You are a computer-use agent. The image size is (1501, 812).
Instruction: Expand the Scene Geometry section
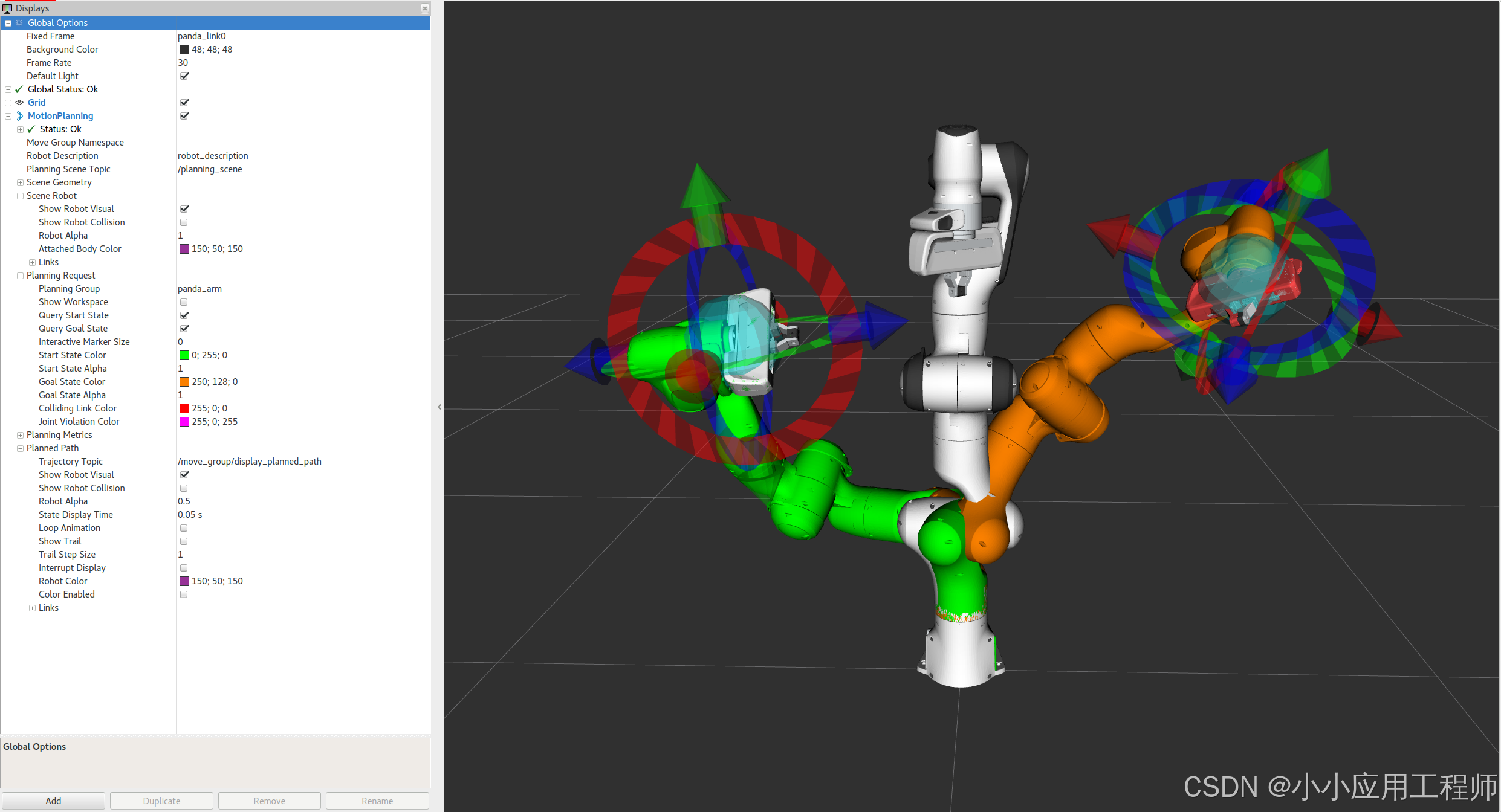pos(20,182)
